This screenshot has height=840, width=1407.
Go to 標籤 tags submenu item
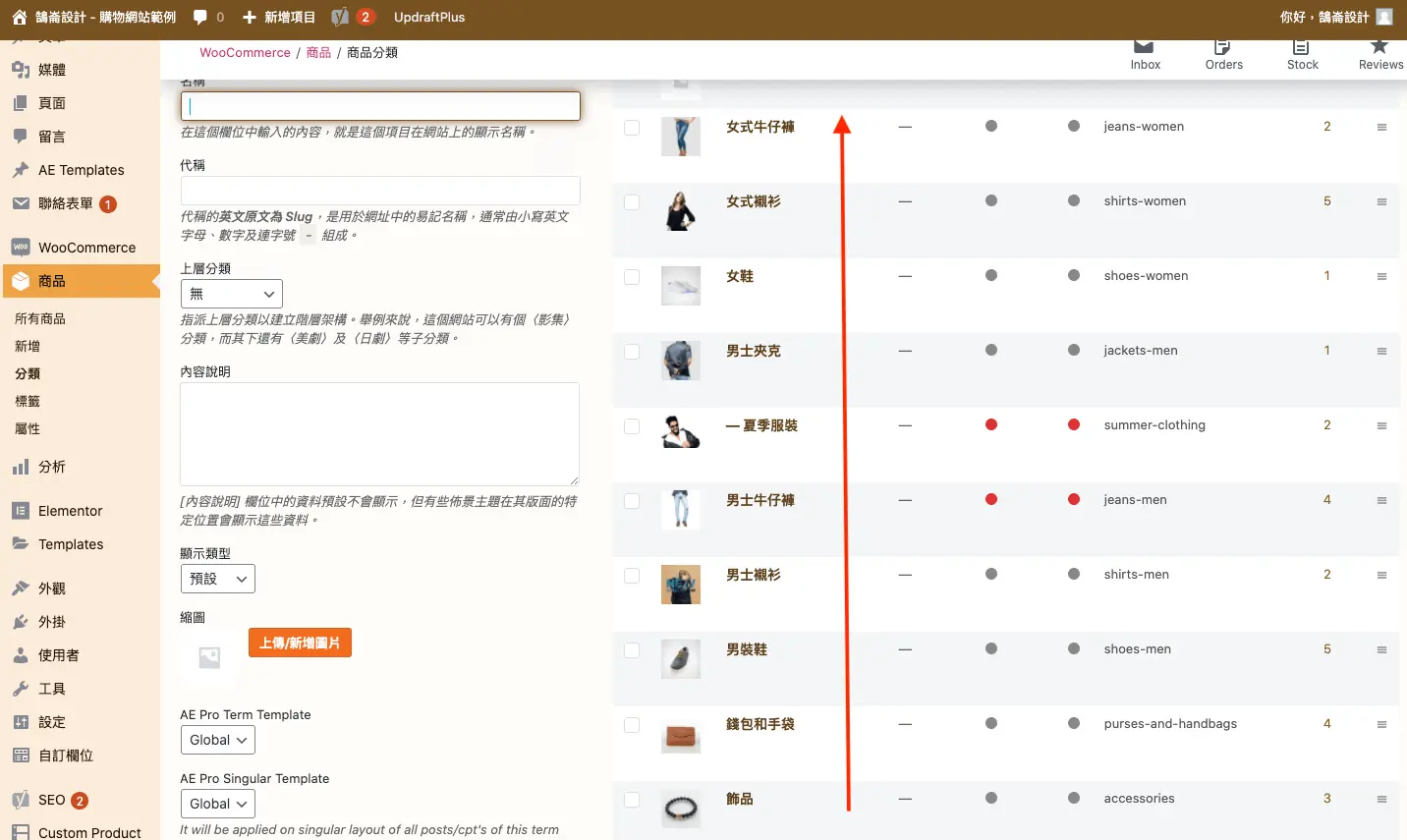(x=28, y=401)
